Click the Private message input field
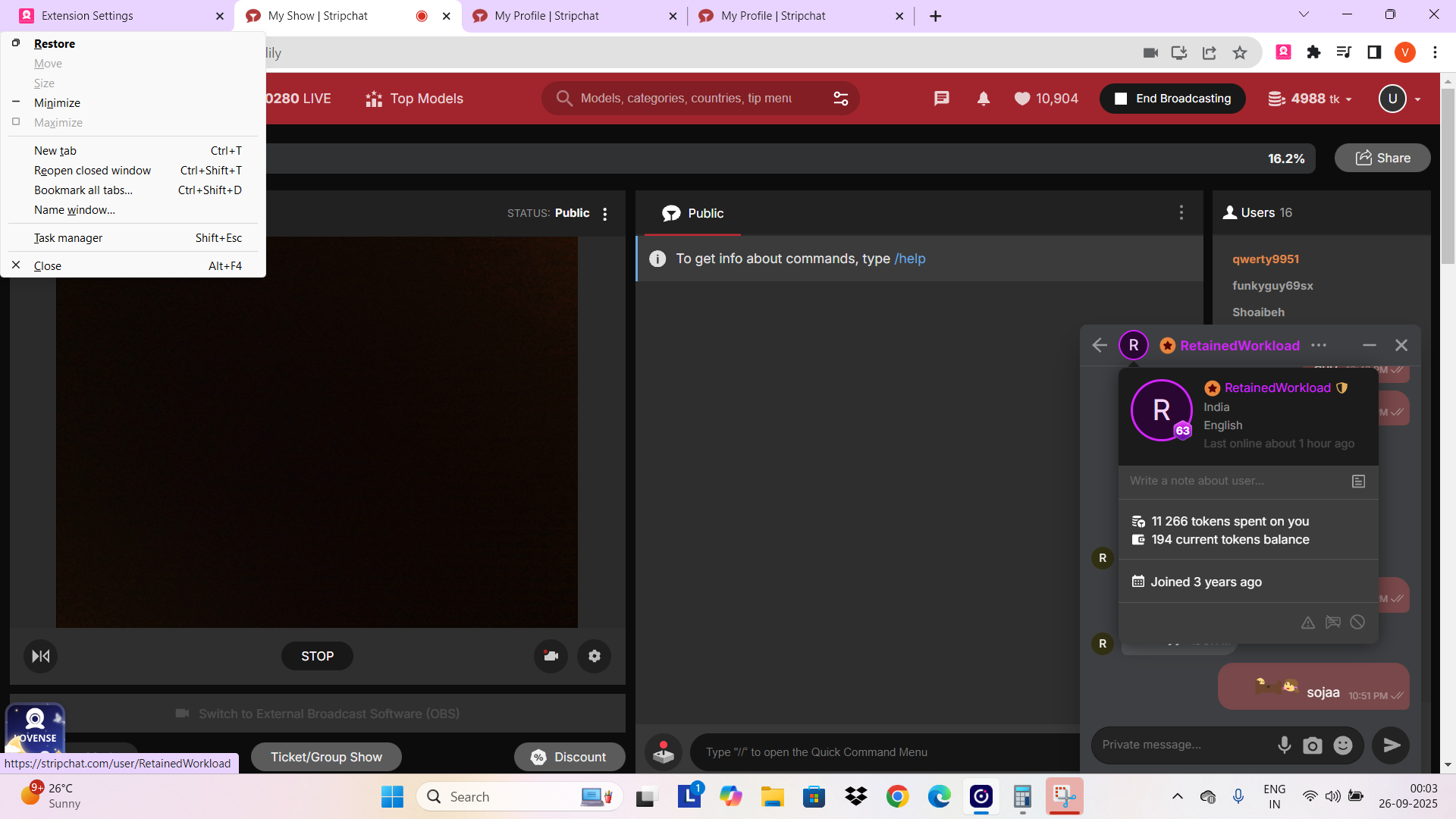 pyautogui.click(x=1183, y=745)
